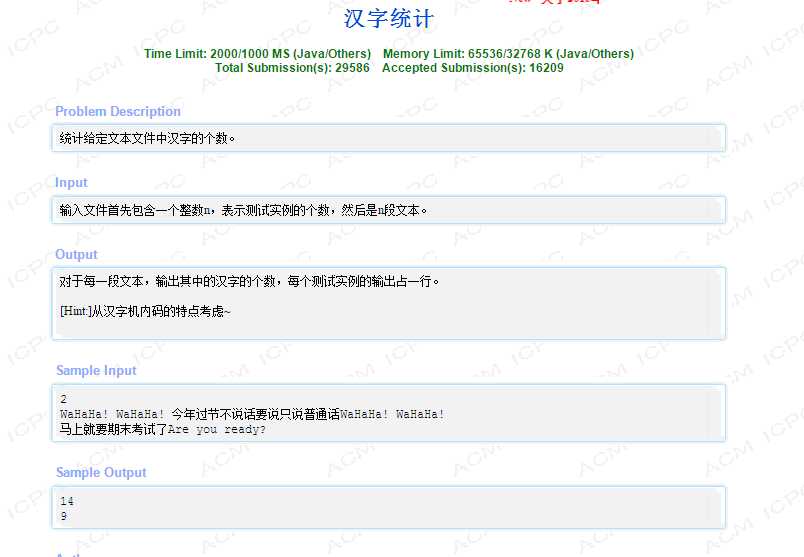
Task: Click the sample line containing 今年过节不说话
Action: [x=252, y=414]
